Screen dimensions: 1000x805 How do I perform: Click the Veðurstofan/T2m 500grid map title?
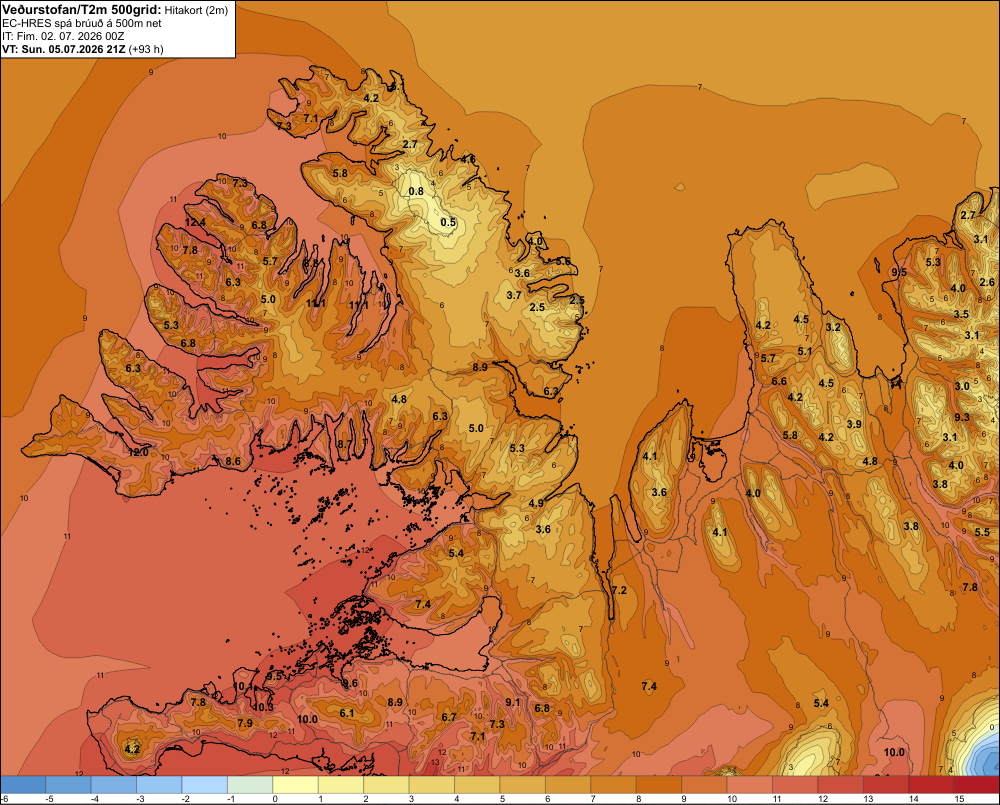point(82,9)
